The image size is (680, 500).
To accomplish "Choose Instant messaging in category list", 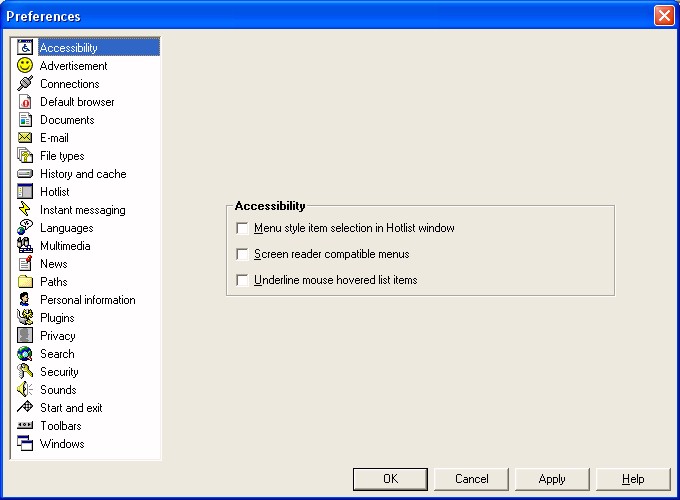I will pos(83,210).
